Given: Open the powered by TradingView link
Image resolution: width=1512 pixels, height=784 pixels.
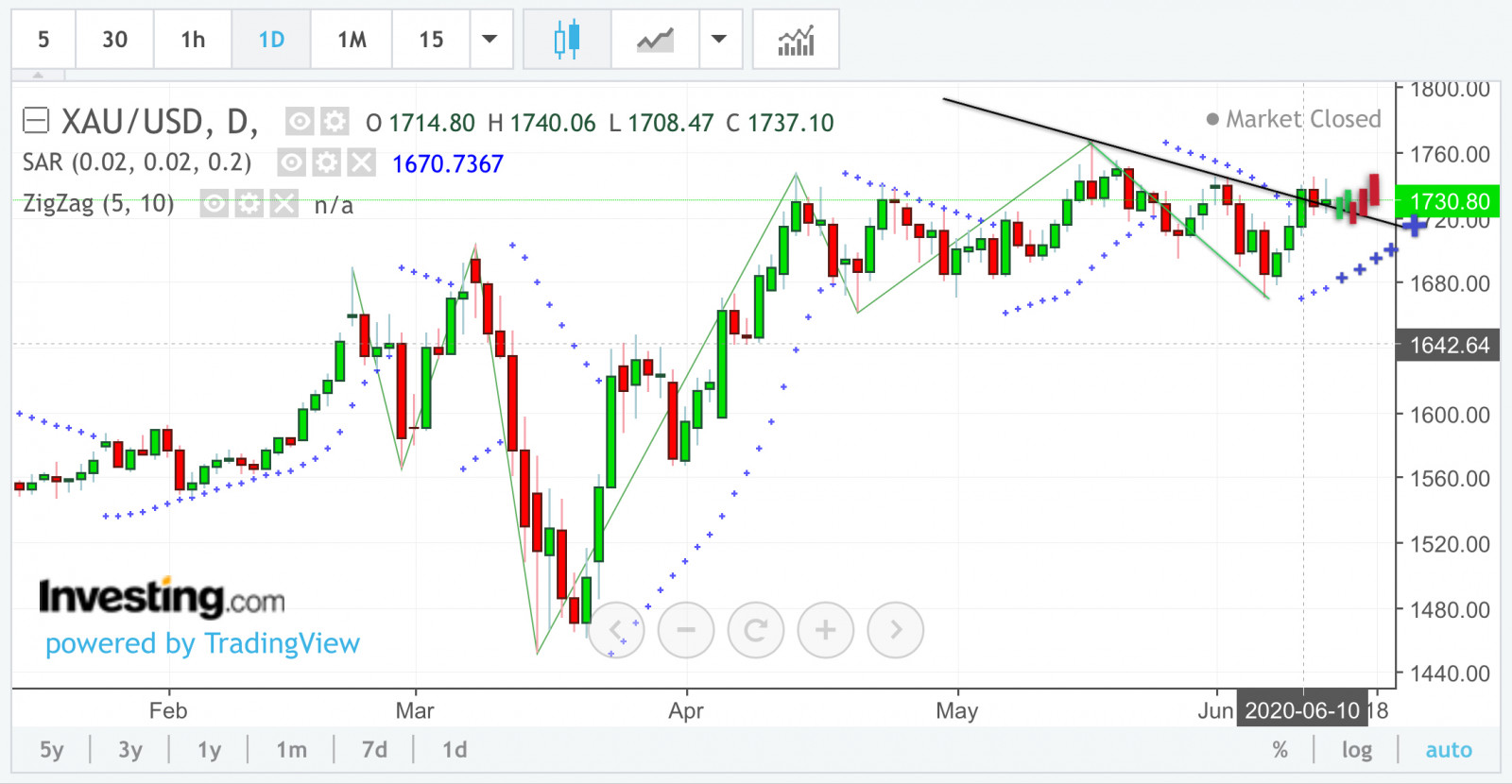Looking at the screenshot, I should 202,644.
